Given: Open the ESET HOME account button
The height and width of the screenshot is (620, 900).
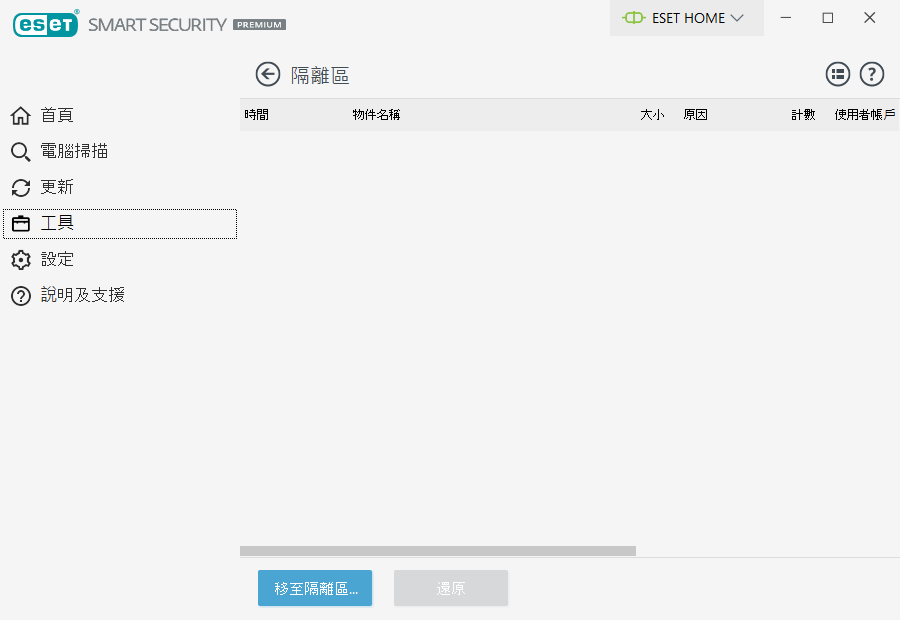Looking at the screenshot, I should click(x=686, y=18).
